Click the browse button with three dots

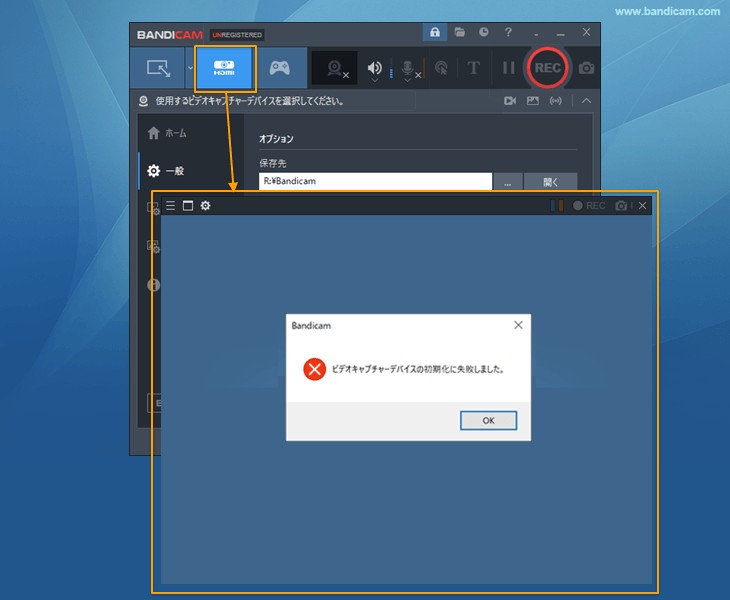point(507,182)
